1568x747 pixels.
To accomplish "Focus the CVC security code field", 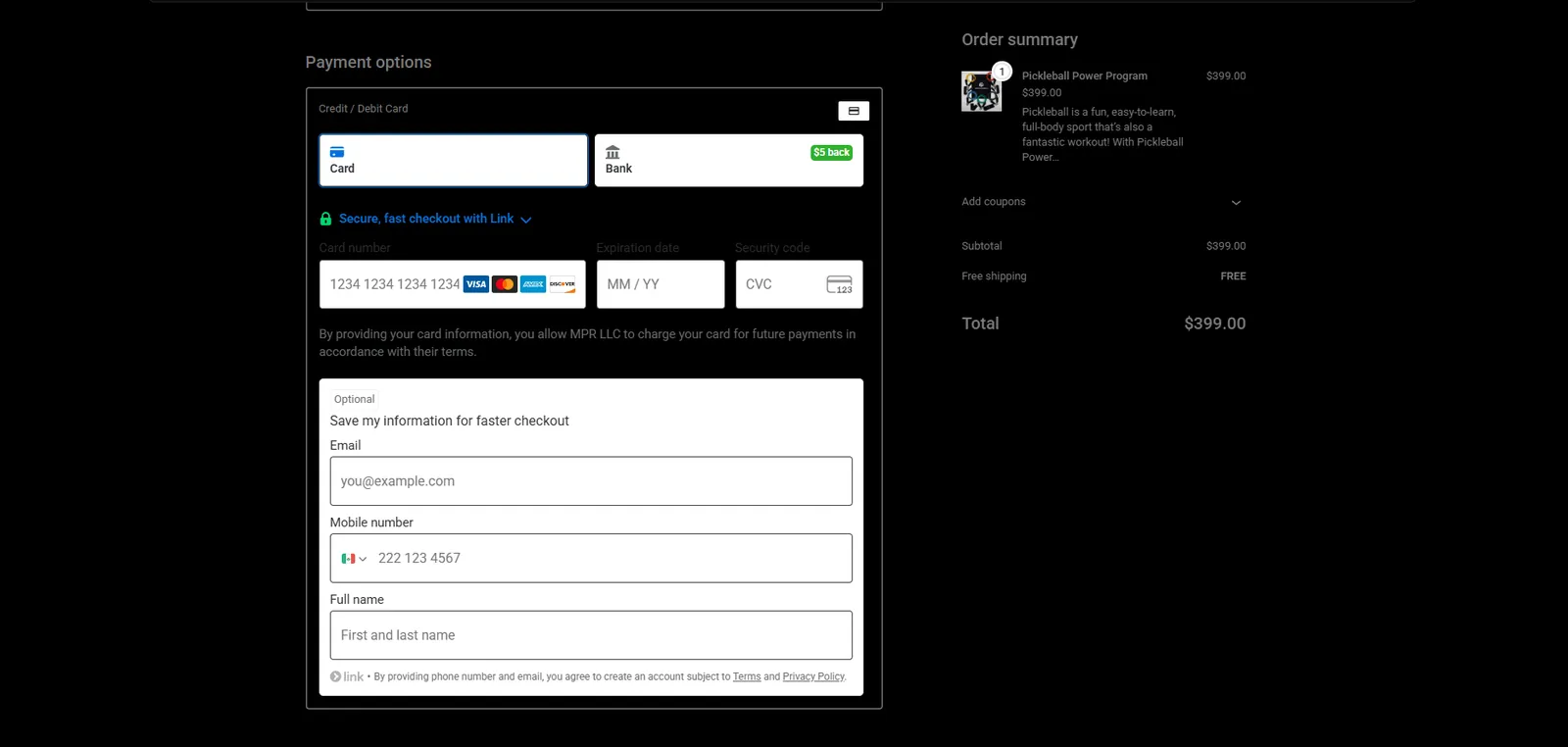I will [x=800, y=284].
